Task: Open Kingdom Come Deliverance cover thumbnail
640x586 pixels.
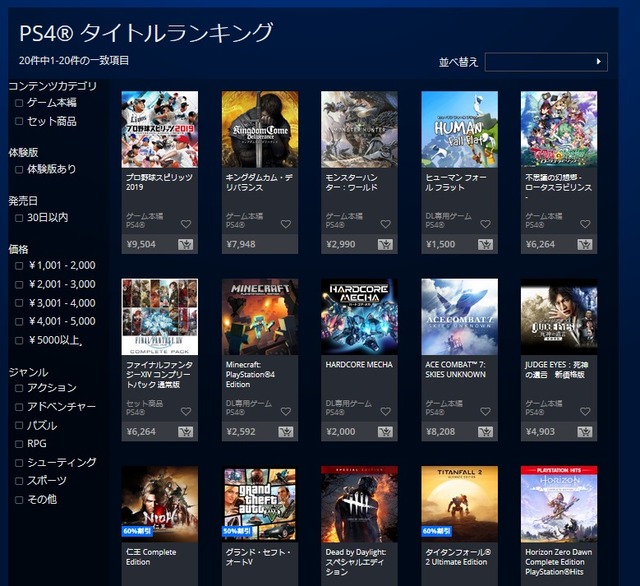Action: click(x=260, y=129)
